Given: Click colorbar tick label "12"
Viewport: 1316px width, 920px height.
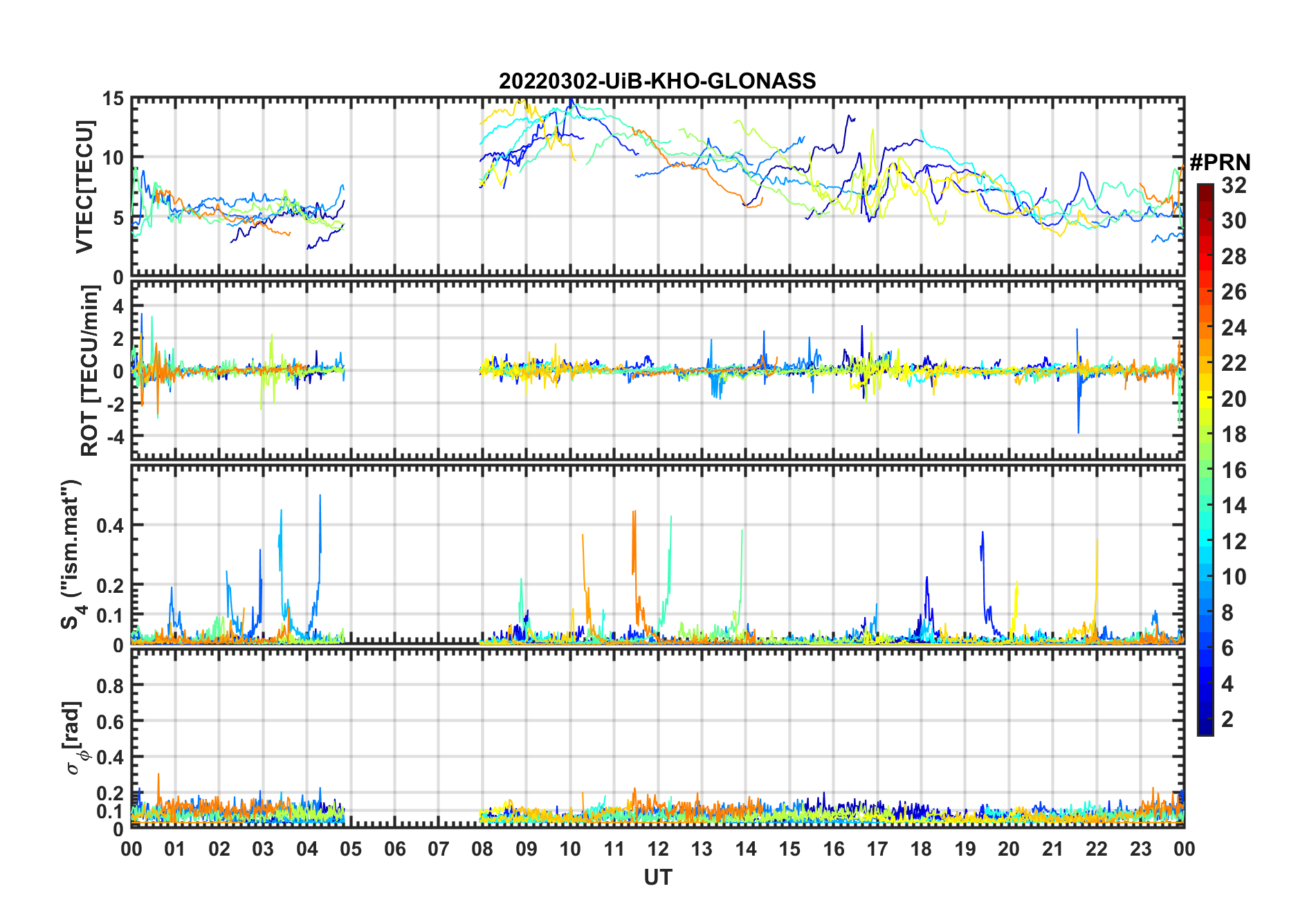Looking at the screenshot, I should pos(1234,541).
